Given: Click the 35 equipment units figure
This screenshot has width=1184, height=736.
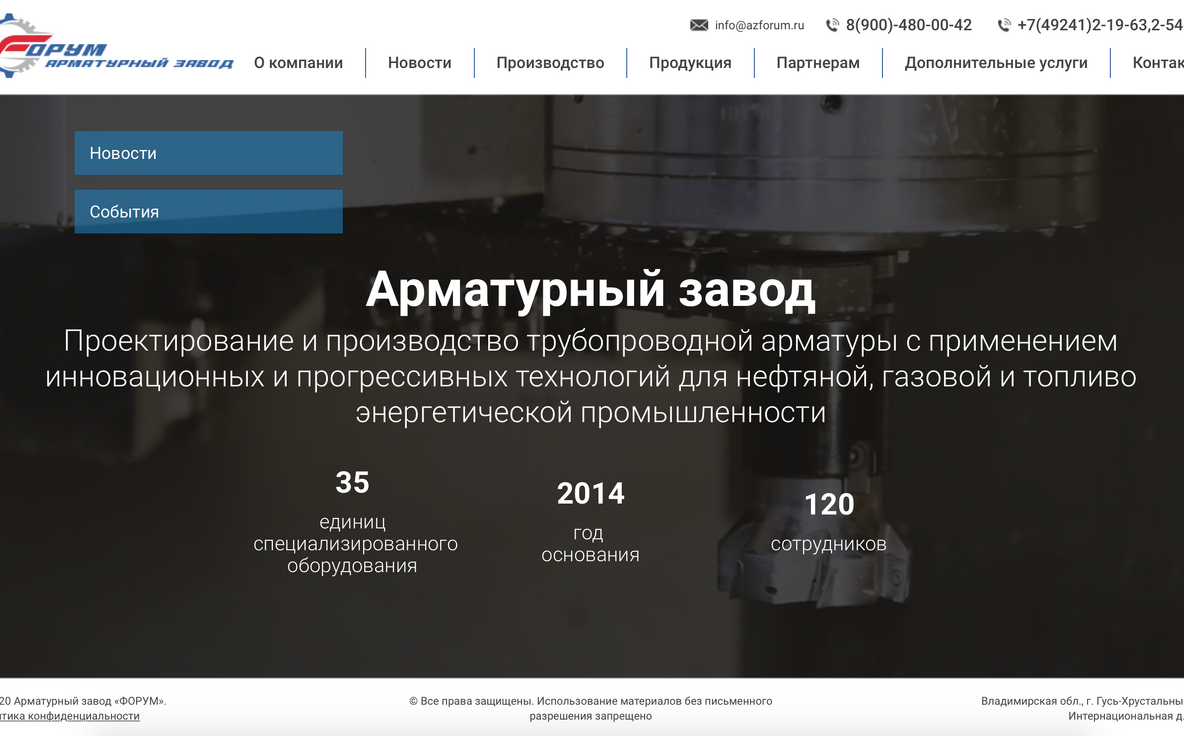Looking at the screenshot, I should click(352, 482).
